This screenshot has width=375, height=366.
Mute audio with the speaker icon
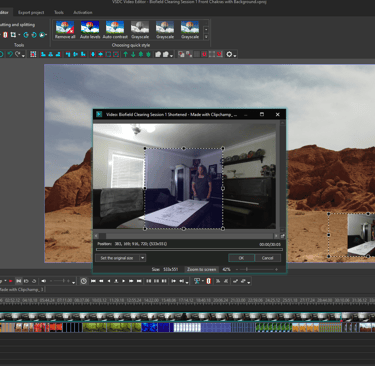(43, 281)
